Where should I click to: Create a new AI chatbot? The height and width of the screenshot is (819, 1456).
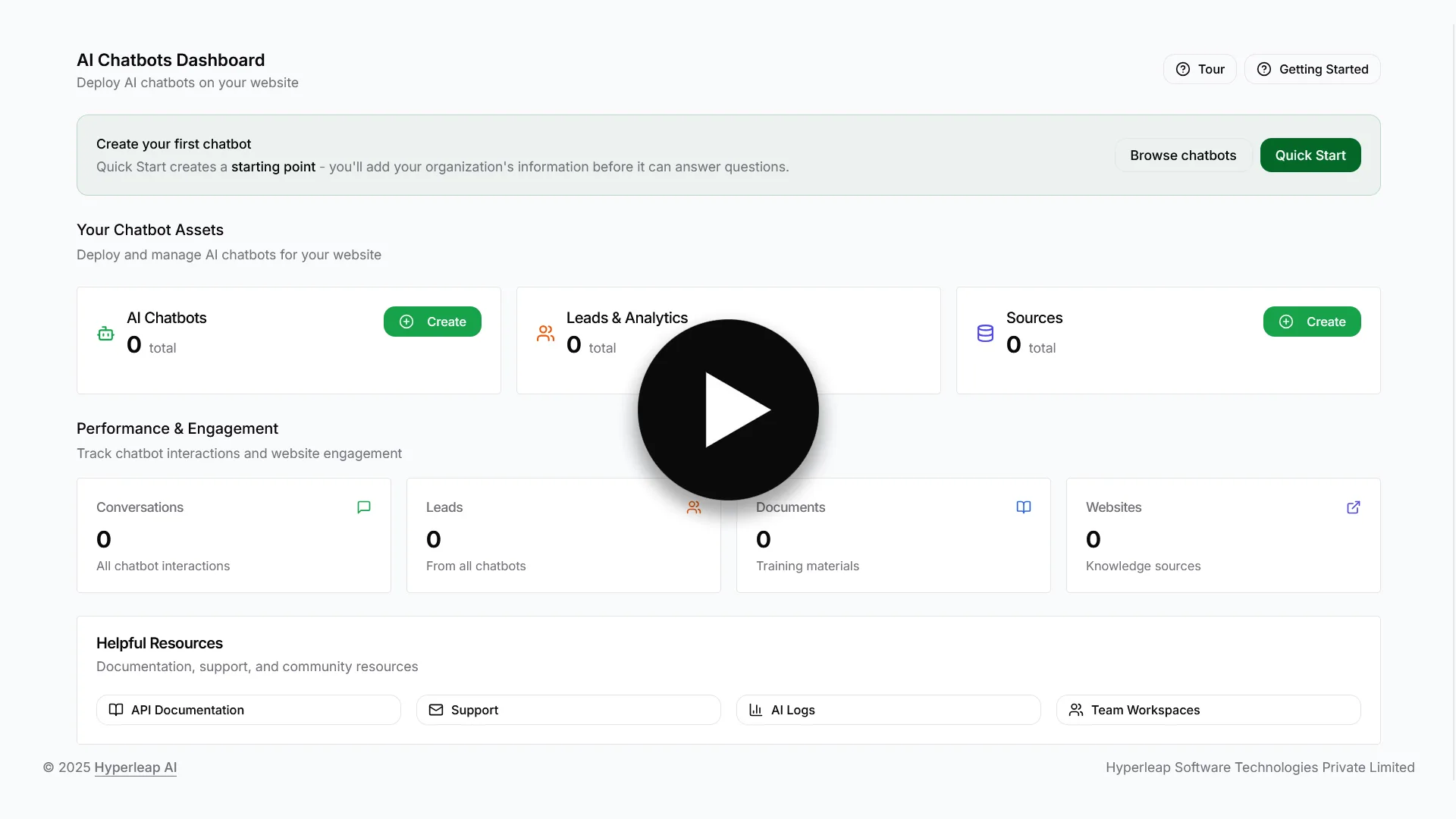[x=432, y=322]
